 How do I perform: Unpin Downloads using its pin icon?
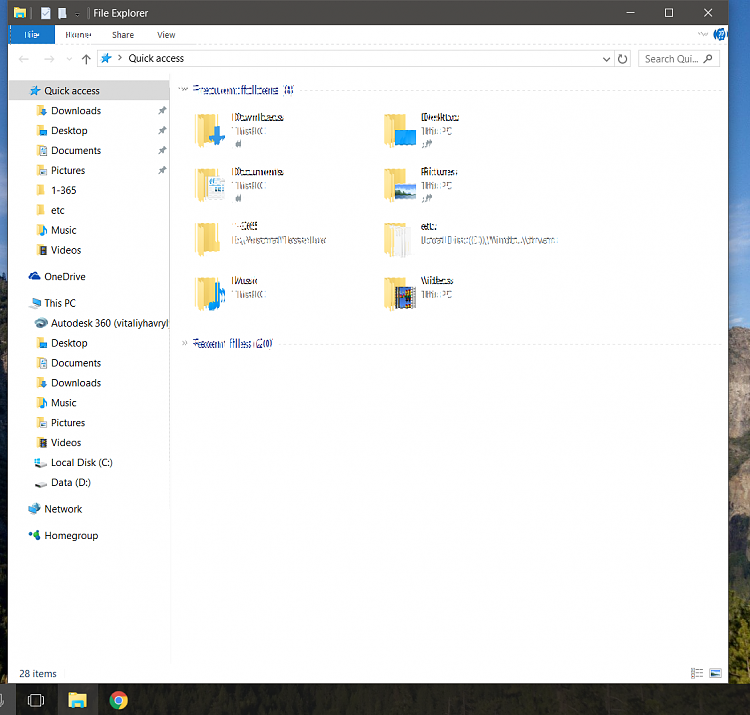(162, 110)
